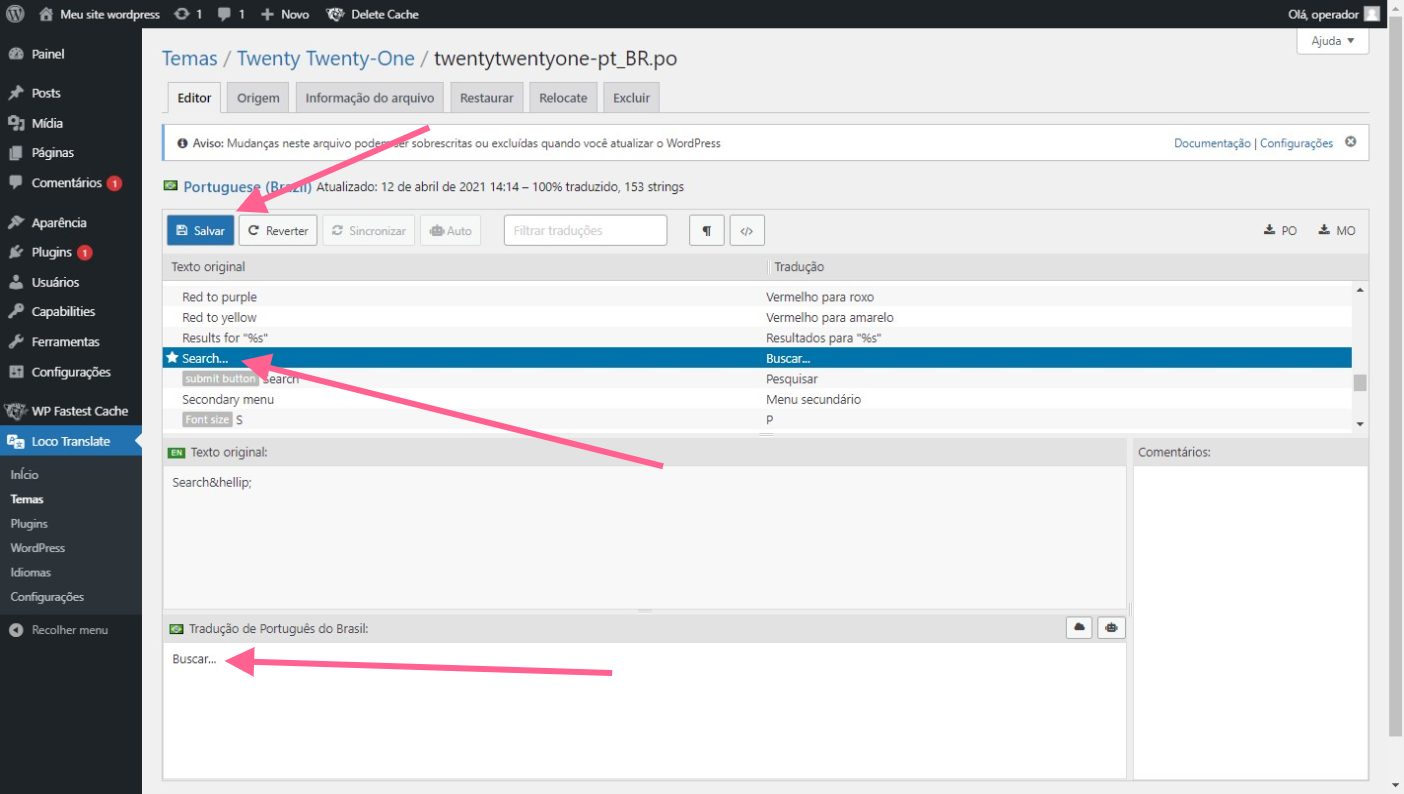Viewport: 1404px width, 794px height.
Task: Select the Results for "%s" row
Action: (x=757, y=338)
